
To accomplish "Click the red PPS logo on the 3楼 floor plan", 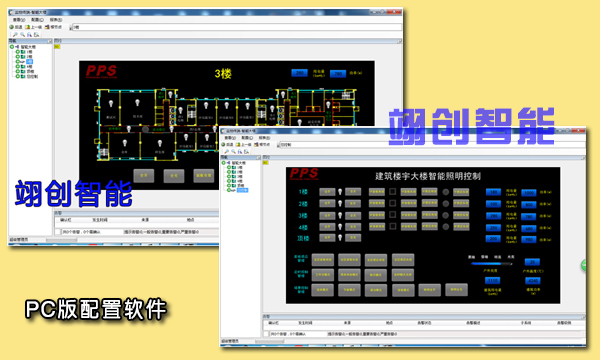I will (x=101, y=71).
